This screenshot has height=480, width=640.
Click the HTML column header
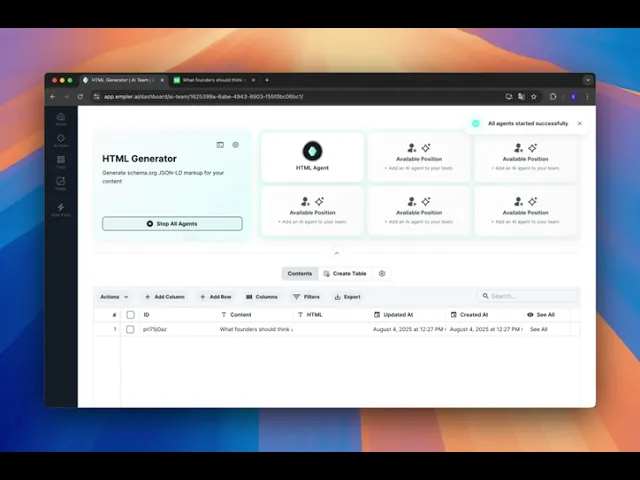click(x=310, y=315)
